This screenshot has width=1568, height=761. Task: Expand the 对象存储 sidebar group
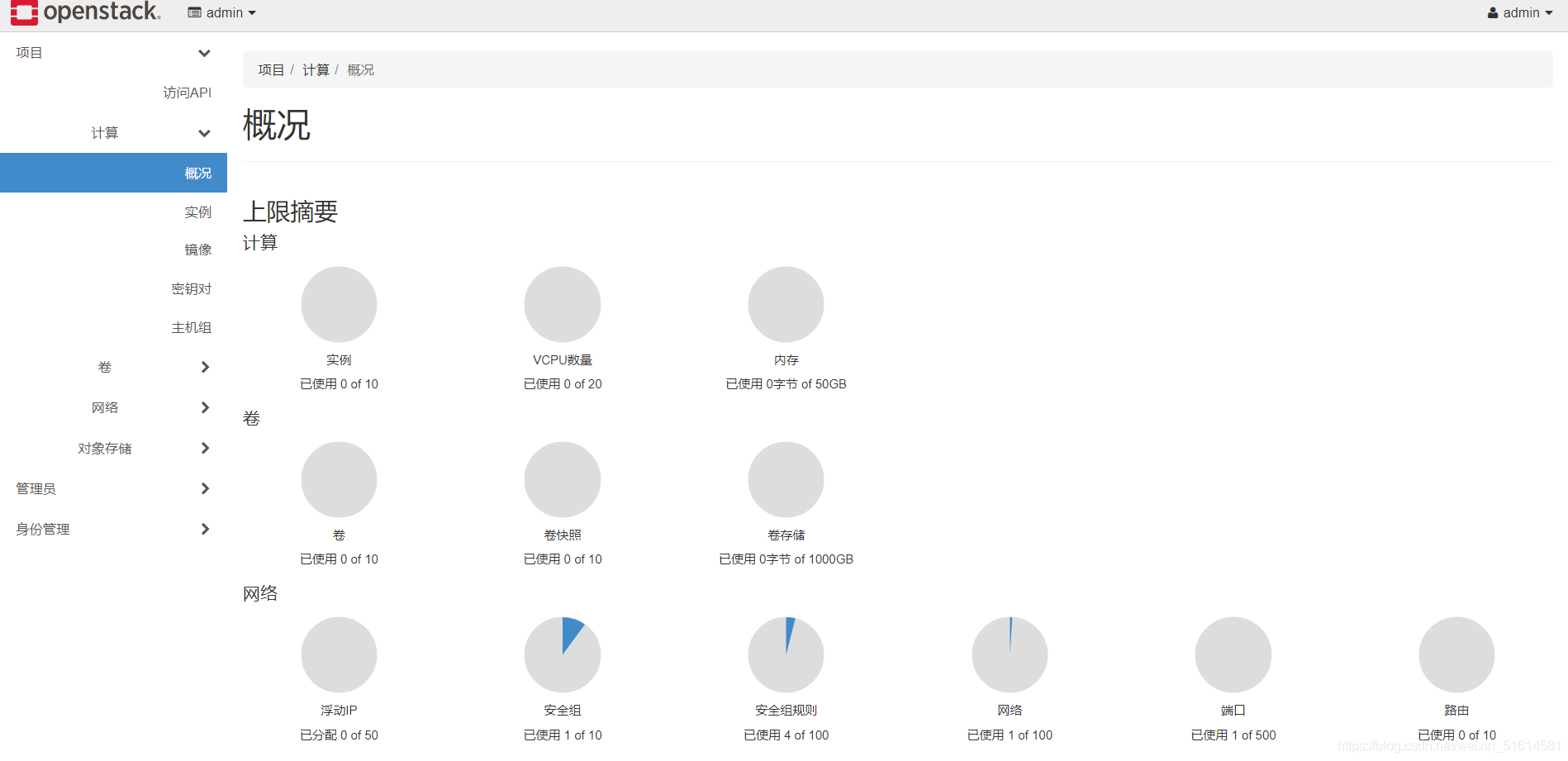[113, 448]
